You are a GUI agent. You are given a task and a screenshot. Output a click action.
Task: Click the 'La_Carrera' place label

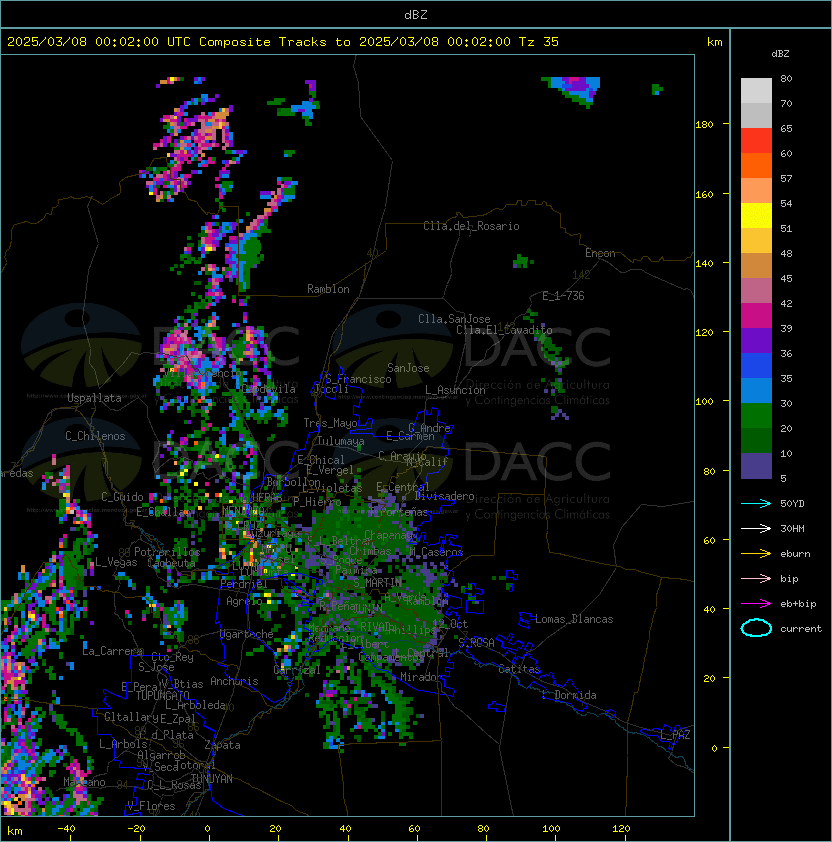[112, 651]
